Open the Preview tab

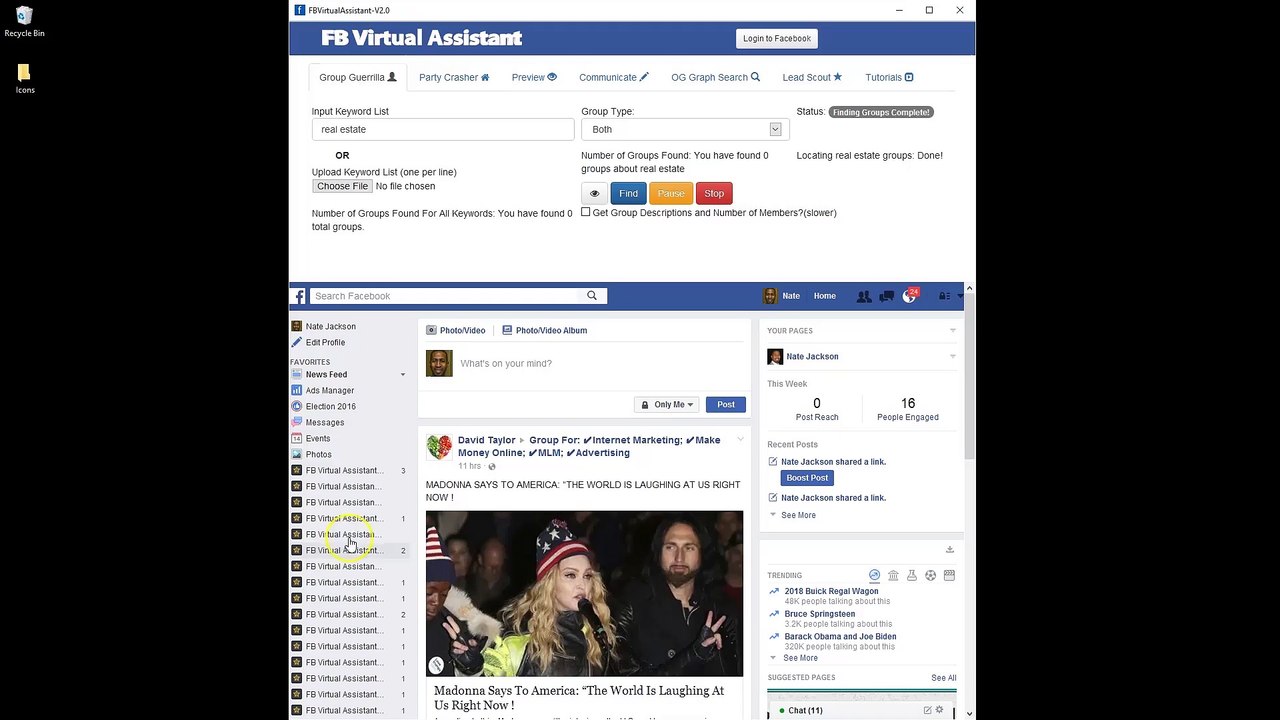(534, 77)
